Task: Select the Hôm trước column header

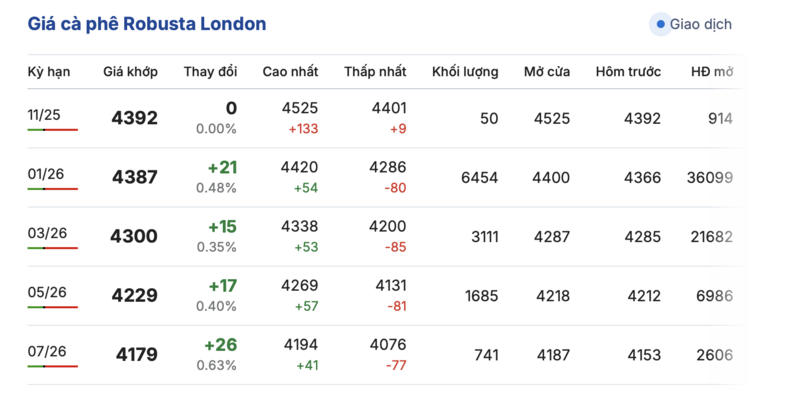Action: (x=628, y=72)
